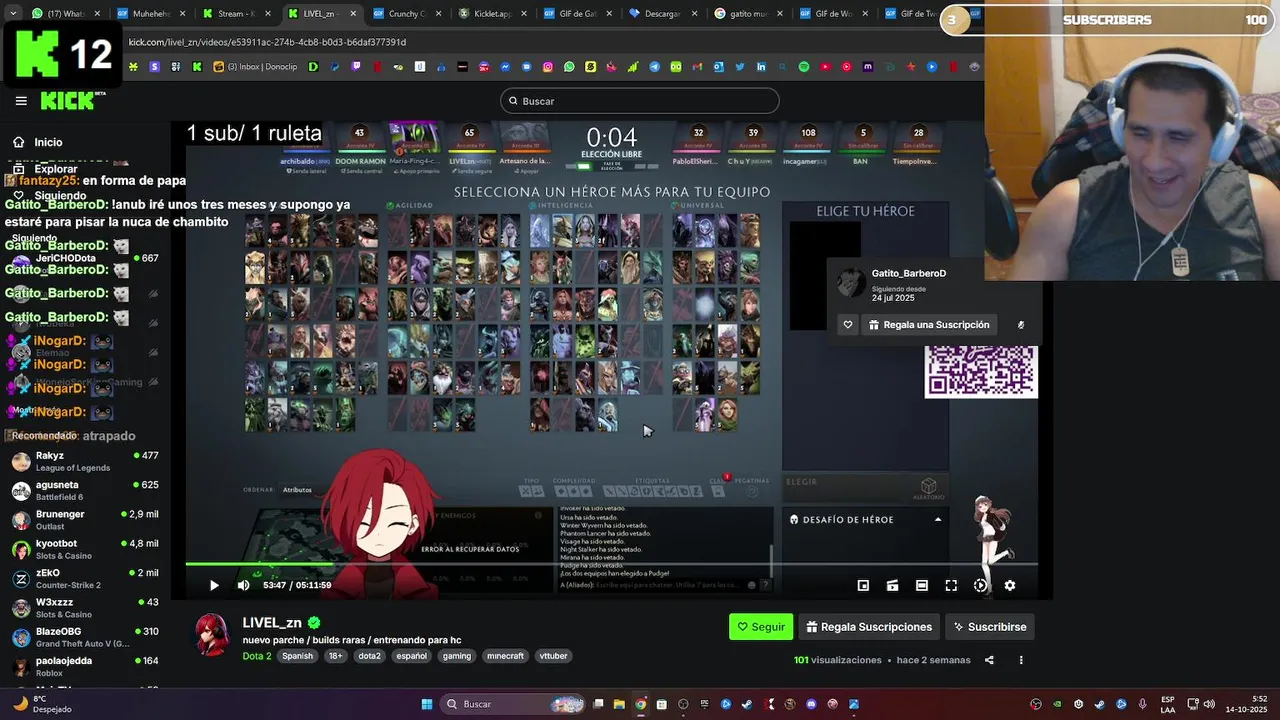
Task: Click Regala una Suscripción on user card
Action: pyautogui.click(x=929, y=325)
